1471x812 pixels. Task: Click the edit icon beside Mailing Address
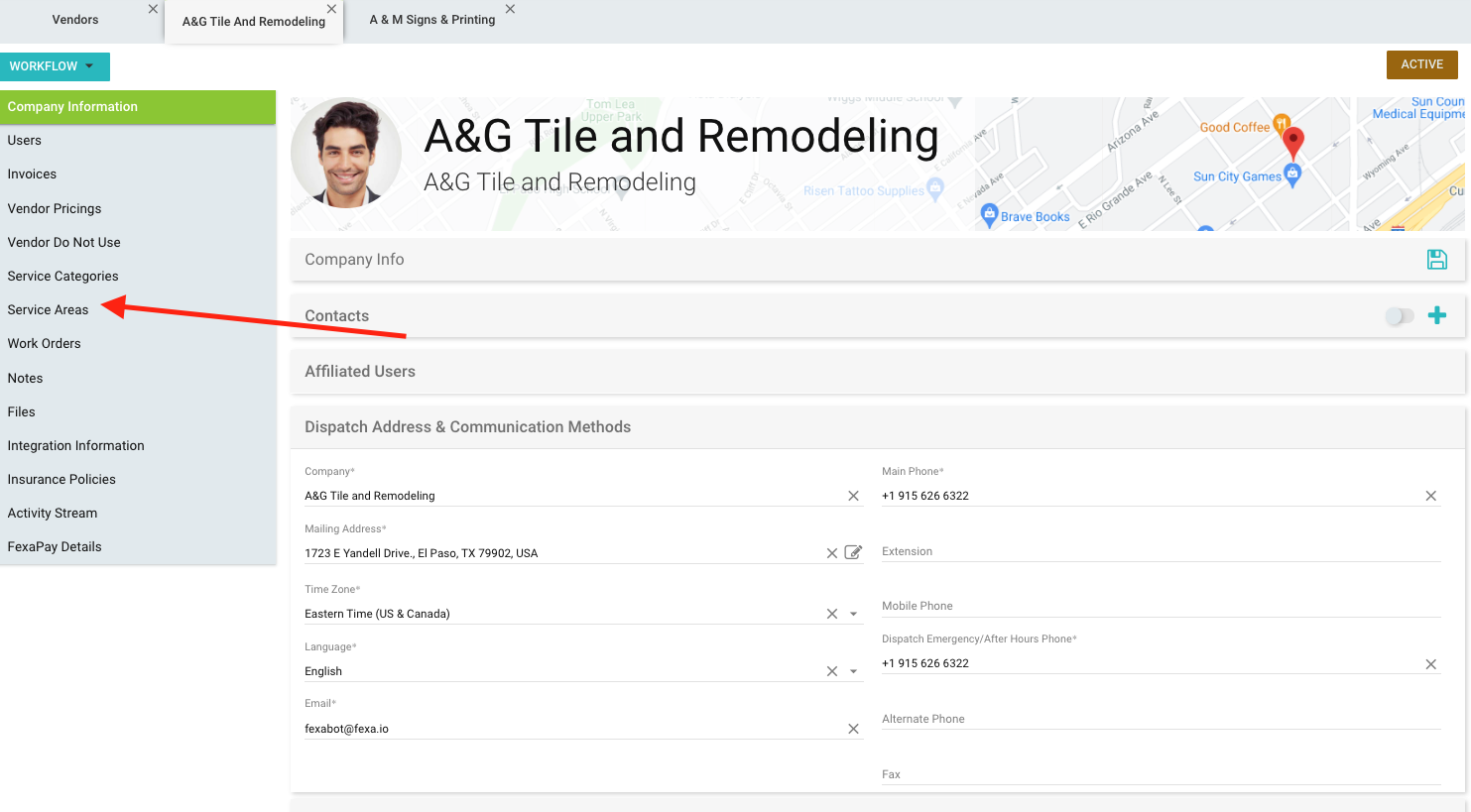coord(853,553)
